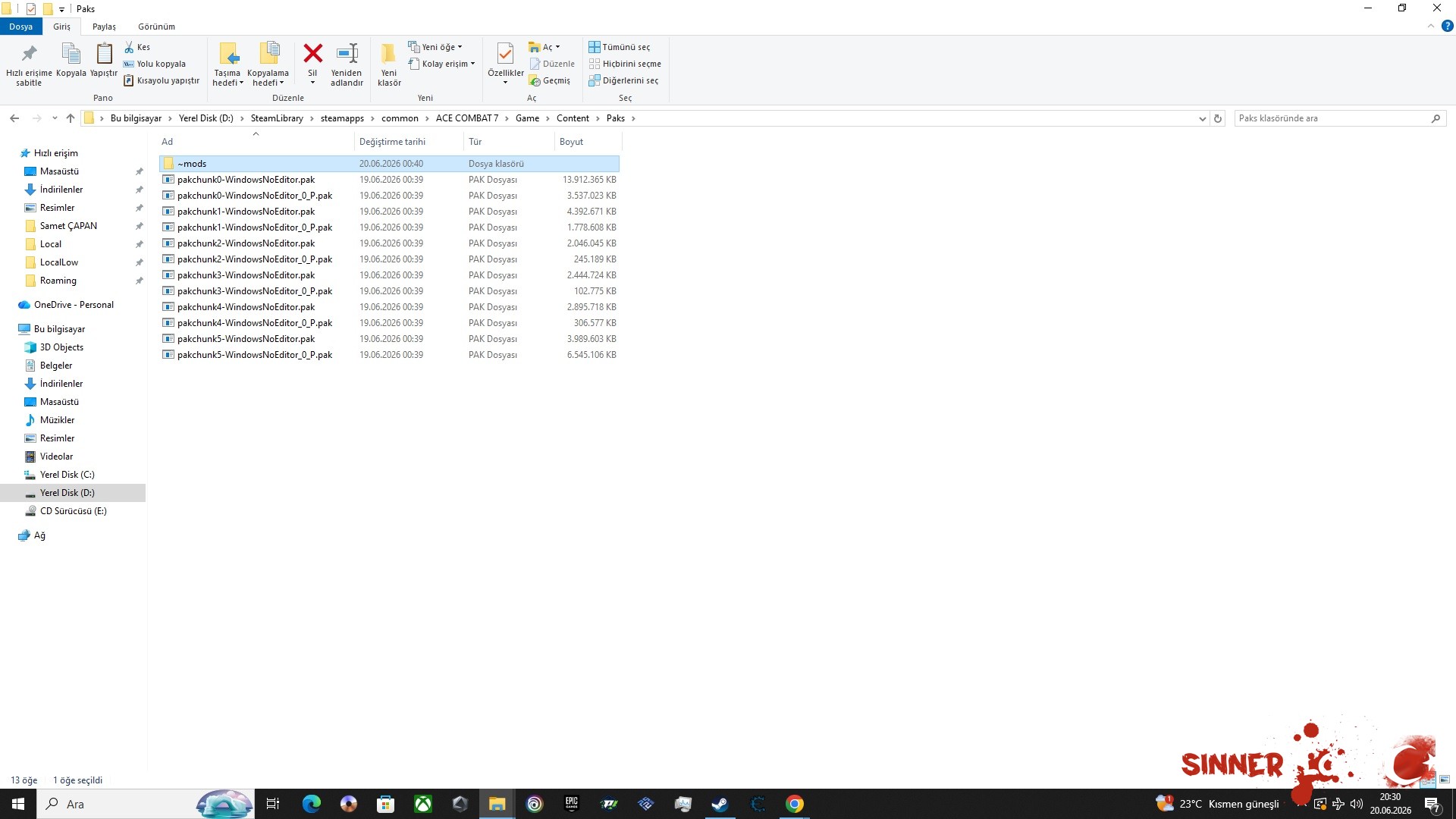Switch to the Giriş tab
Screen dimensions: 1456x819
click(x=61, y=27)
